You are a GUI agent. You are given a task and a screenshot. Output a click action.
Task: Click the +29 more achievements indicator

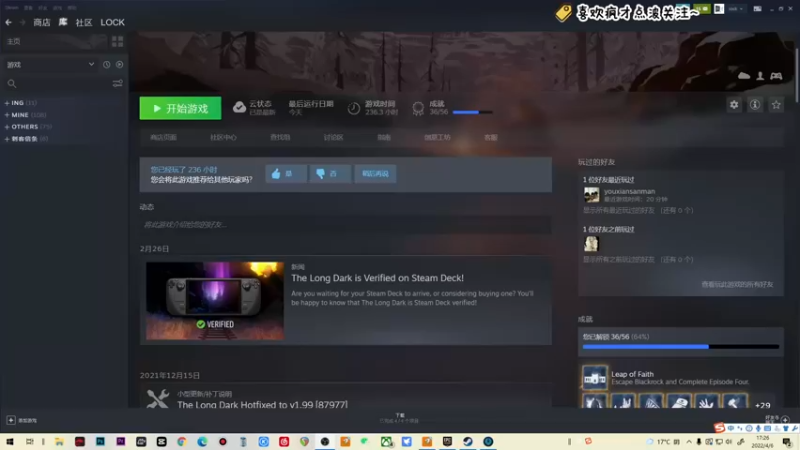762,405
